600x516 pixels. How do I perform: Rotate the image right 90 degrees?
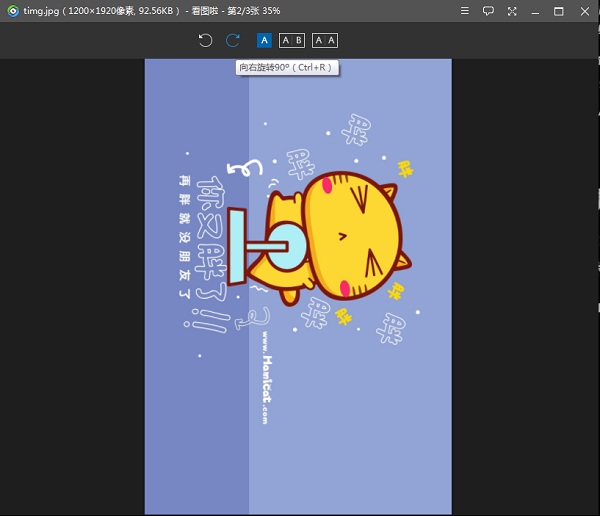click(233, 40)
